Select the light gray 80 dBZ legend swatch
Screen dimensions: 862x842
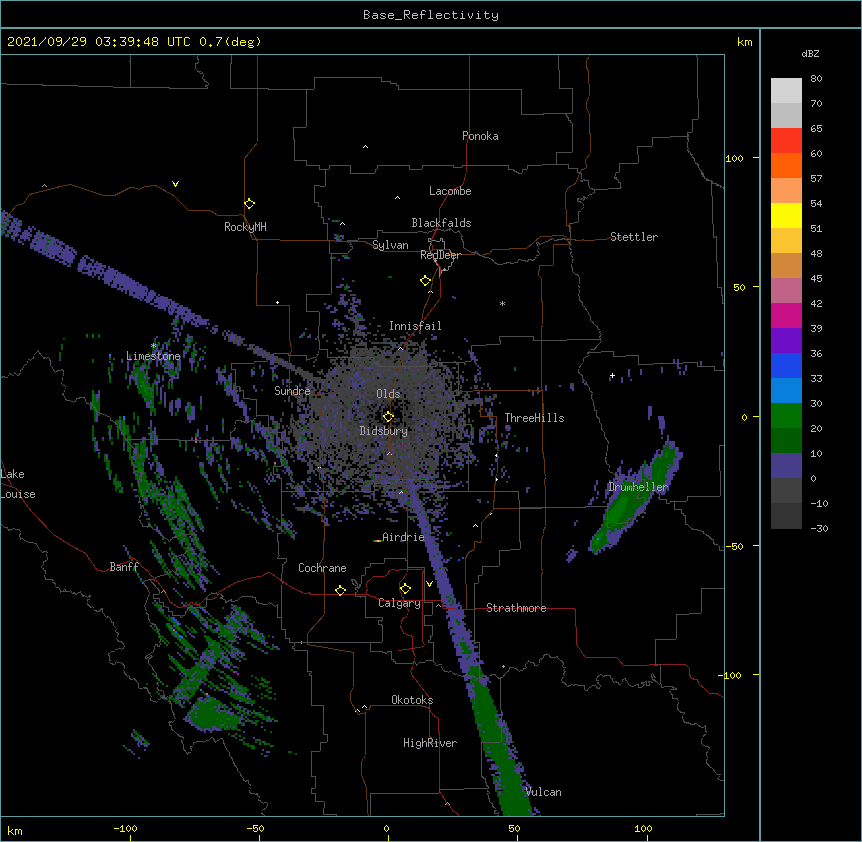(786, 91)
